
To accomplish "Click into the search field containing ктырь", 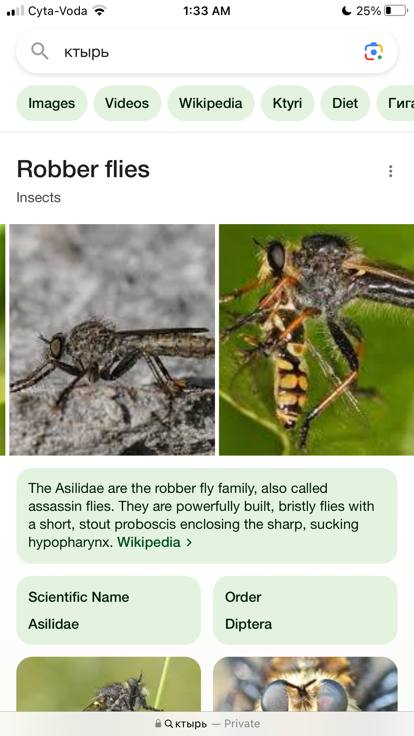I will (x=207, y=52).
